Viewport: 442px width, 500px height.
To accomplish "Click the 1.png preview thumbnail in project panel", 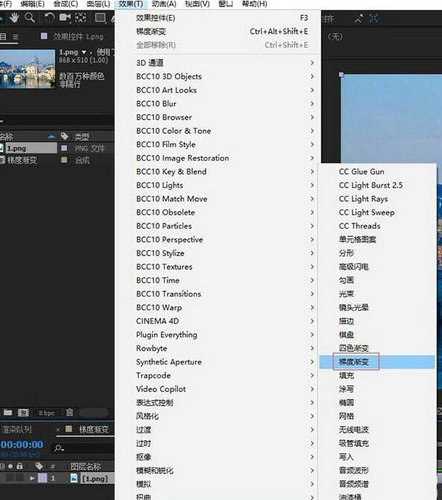I will coord(27,69).
